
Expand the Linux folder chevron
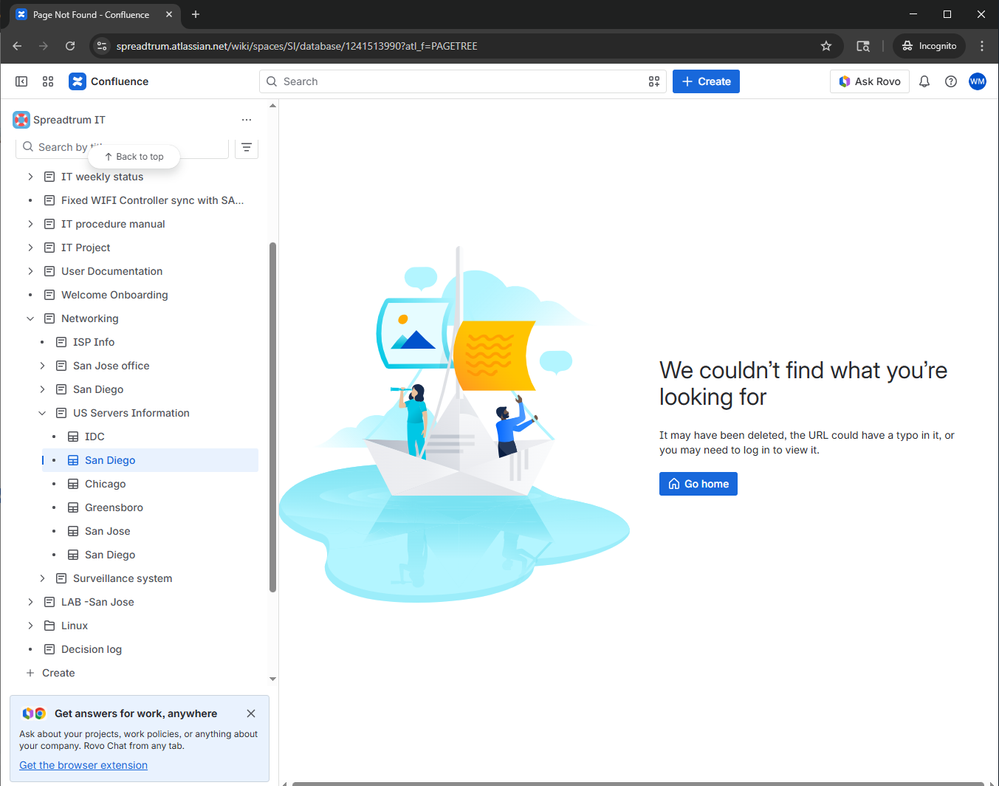tap(30, 626)
